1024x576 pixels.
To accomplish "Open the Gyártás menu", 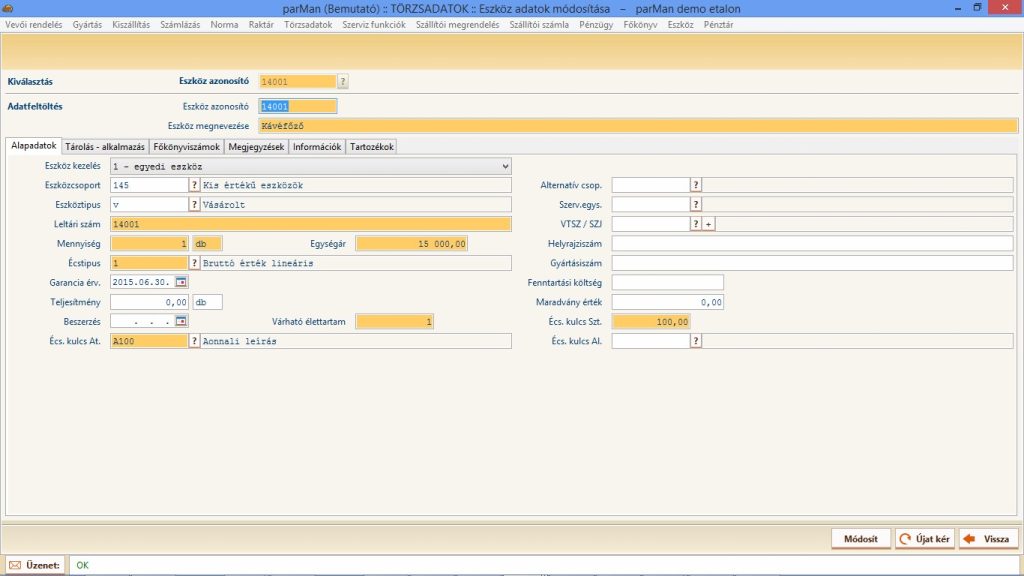I will (x=87, y=25).
